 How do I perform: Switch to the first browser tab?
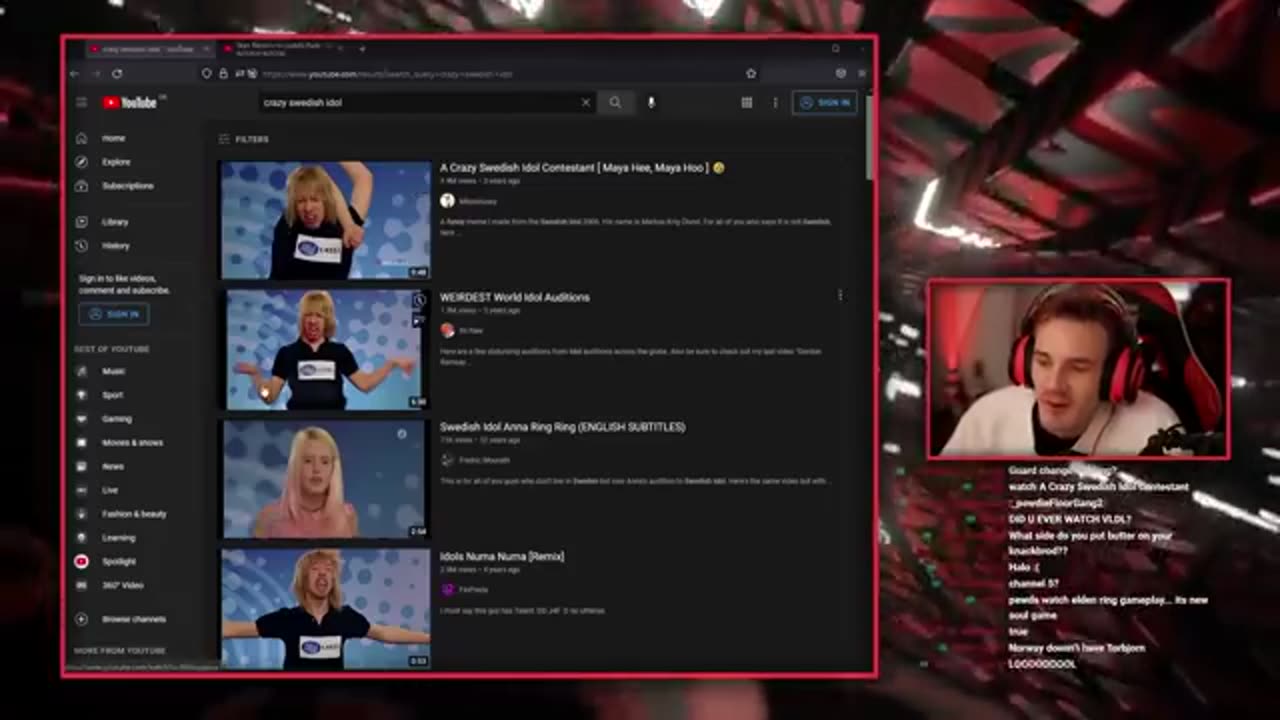148,48
